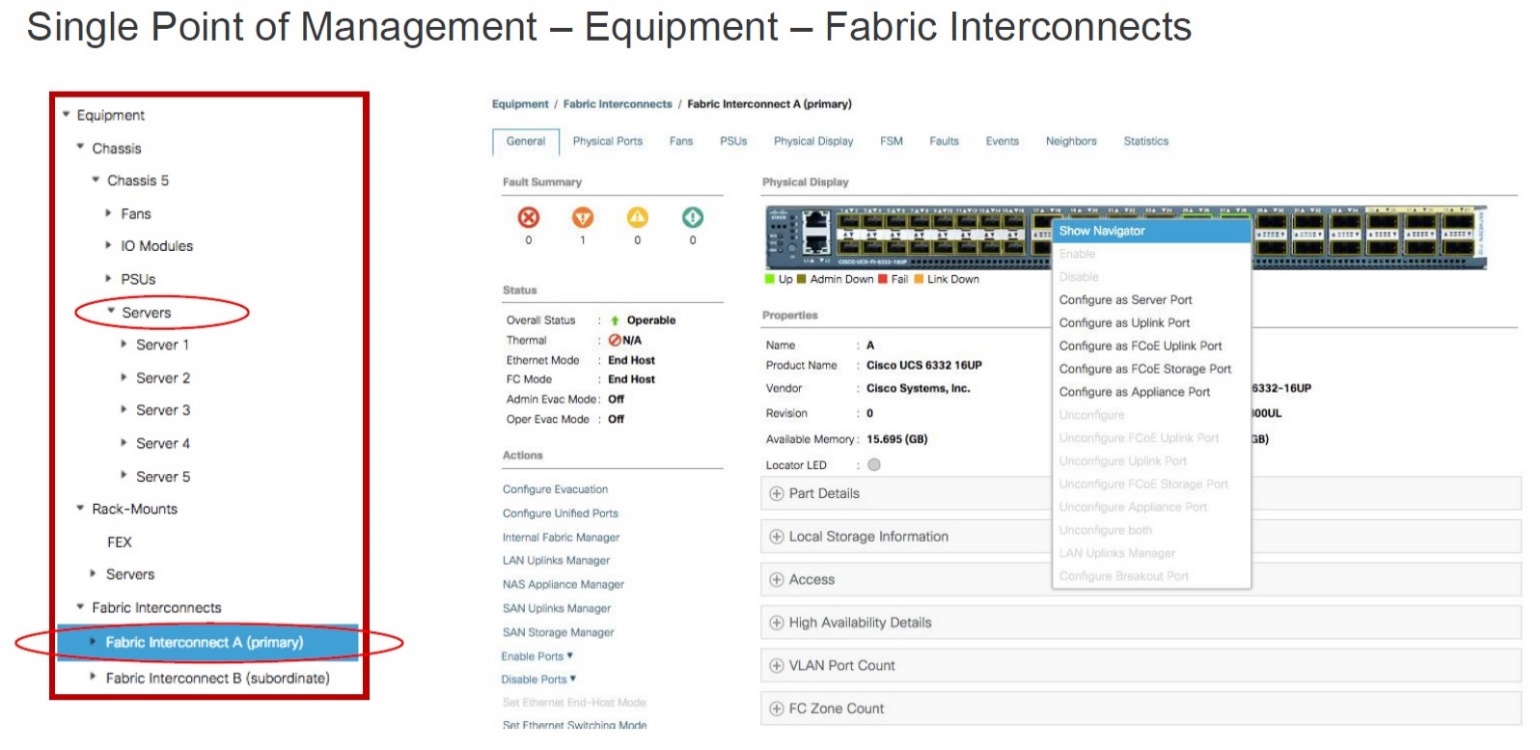Expand the FC Zone Count section

pyautogui.click(x=776, y=709)
